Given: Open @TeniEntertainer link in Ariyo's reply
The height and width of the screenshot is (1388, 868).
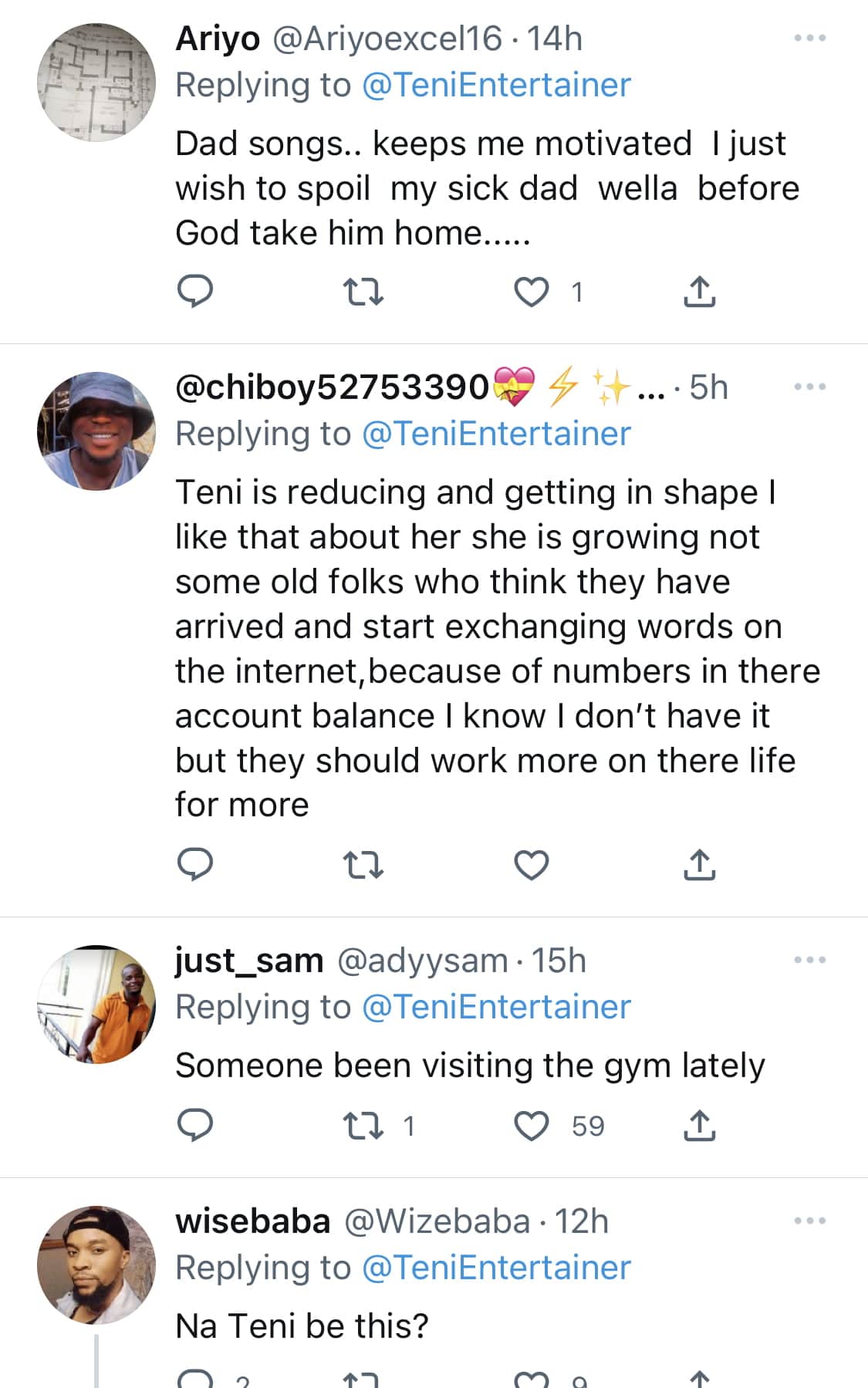Looking at the screenshot, I should [x=496, y=85].
